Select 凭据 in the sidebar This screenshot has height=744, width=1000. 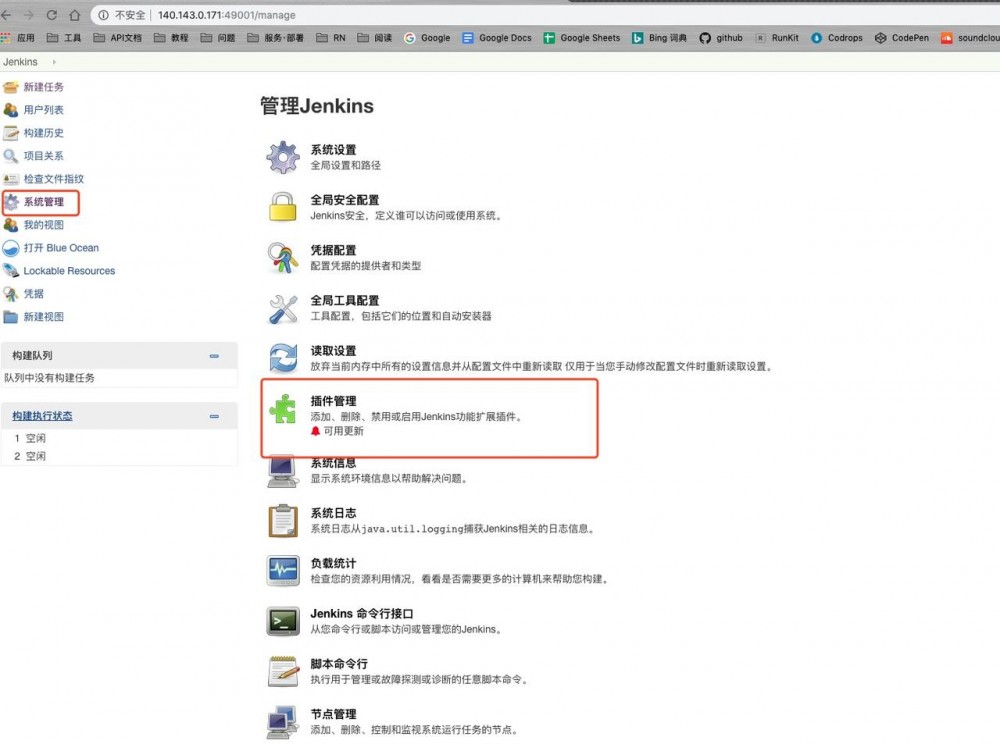point(34,294)
